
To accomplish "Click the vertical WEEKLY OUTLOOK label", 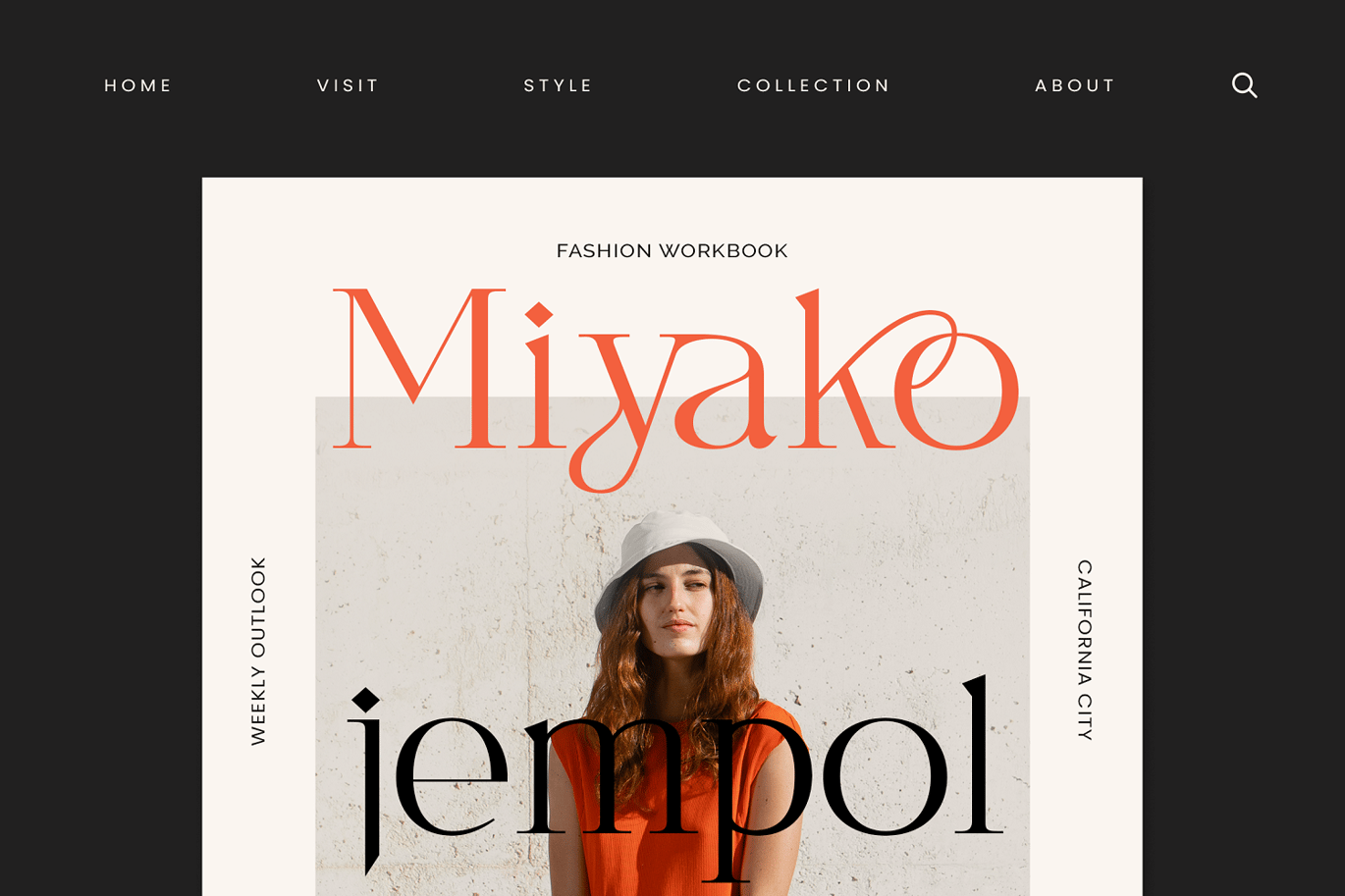I will (x=258, y=651).
